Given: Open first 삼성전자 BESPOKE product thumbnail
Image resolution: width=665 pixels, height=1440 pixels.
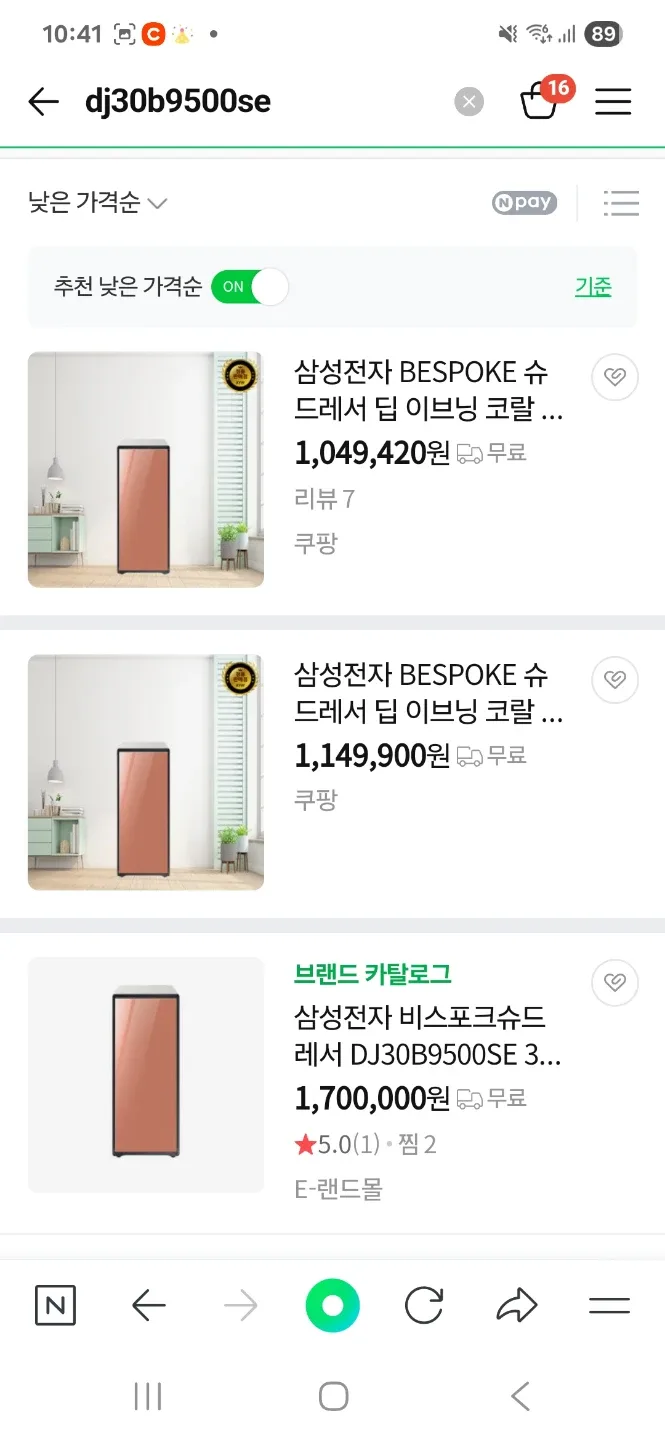Looking at the screenshot, I should 146,469.
